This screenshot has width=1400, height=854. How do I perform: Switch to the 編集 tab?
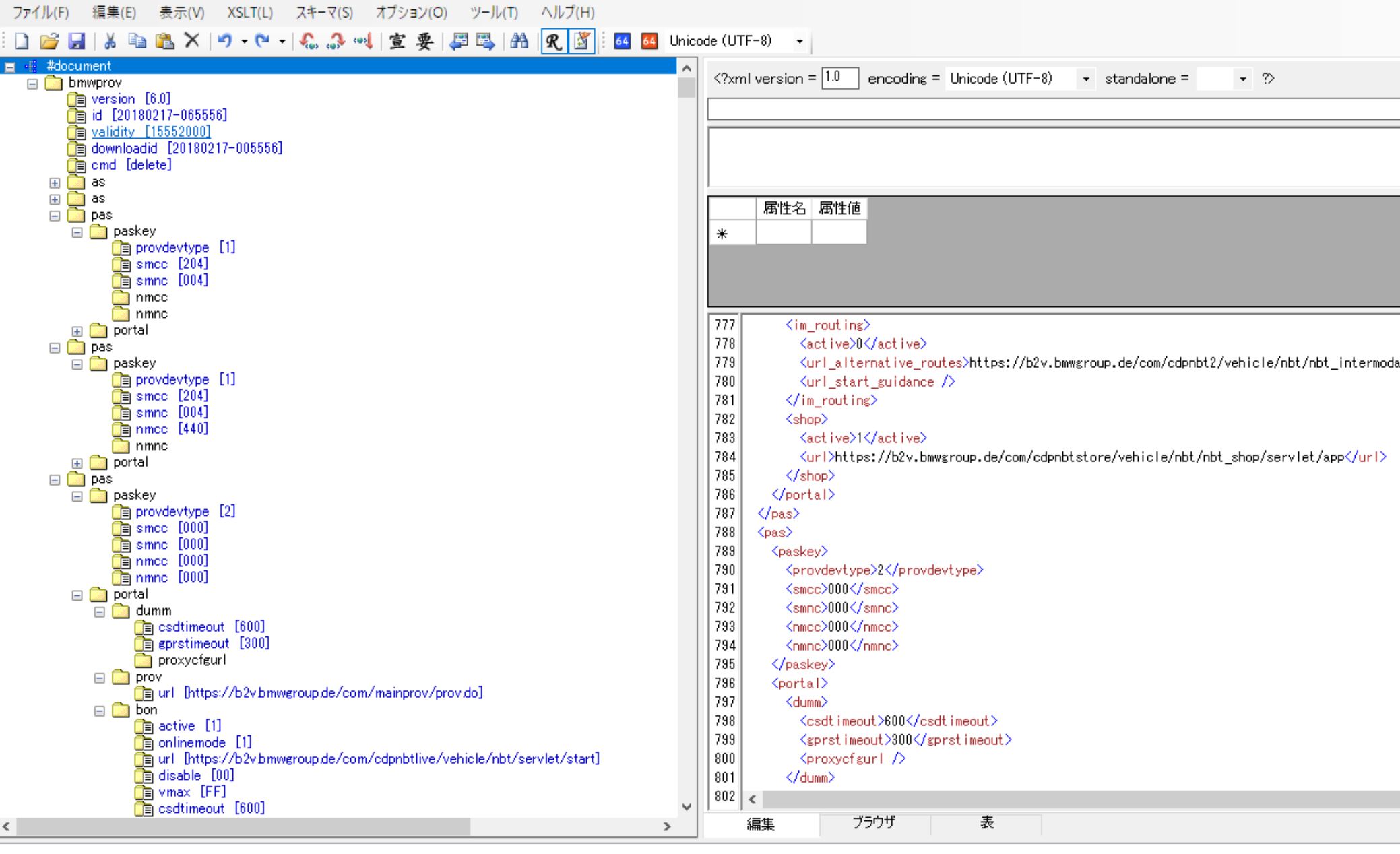761,824
